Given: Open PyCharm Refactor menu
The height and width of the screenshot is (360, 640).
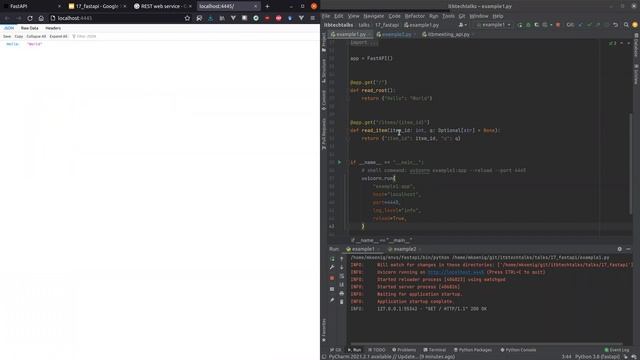Looking at the screenshot, I should coord(415,16).
